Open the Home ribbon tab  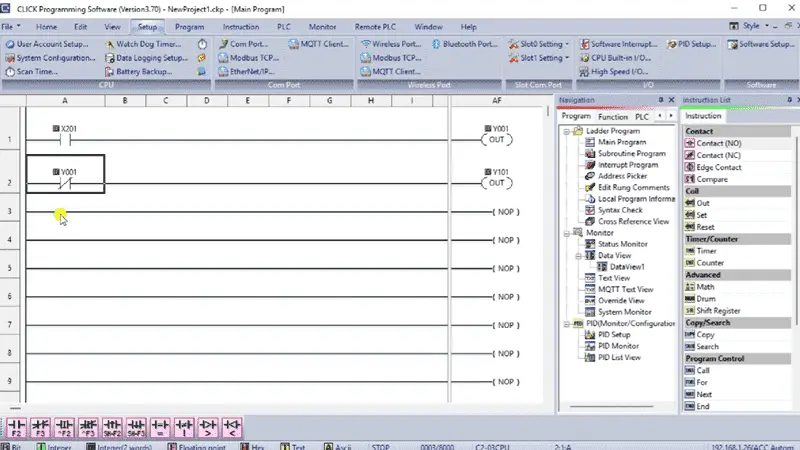[46, 27]
